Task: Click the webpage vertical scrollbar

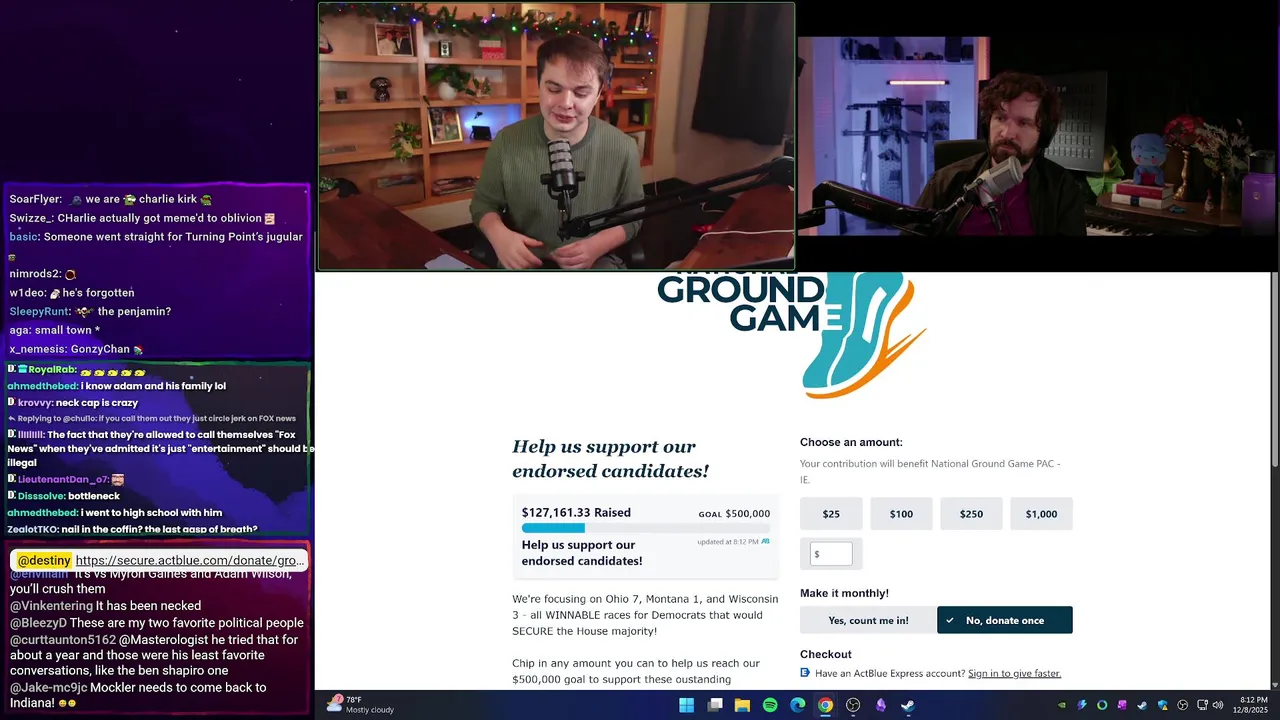Action: point(1273,370)
